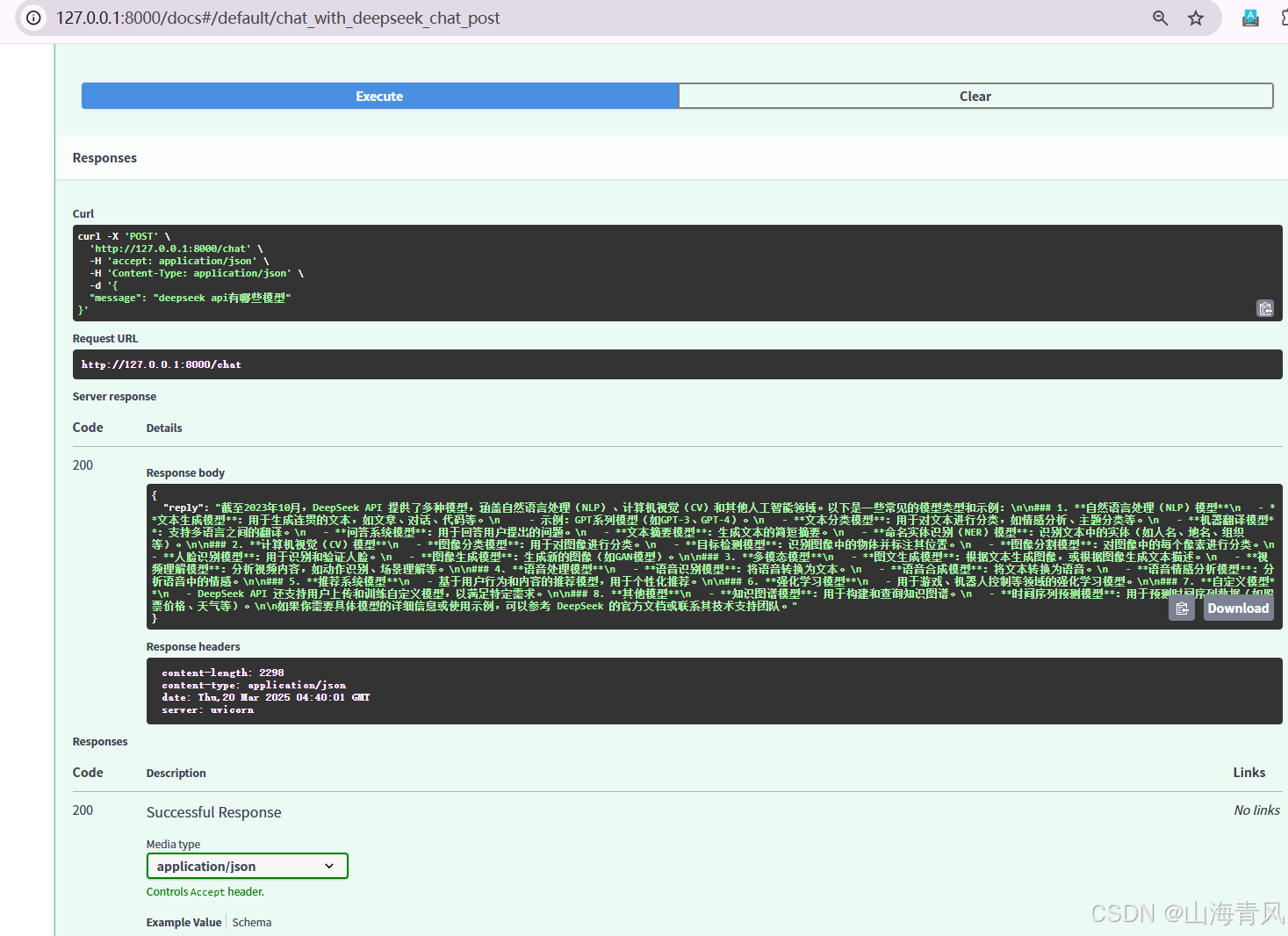Click the 'content-type: application/json' header line
Viewport: 1288px width, 936px height.
pyautogui.click(x=254, y=685)
